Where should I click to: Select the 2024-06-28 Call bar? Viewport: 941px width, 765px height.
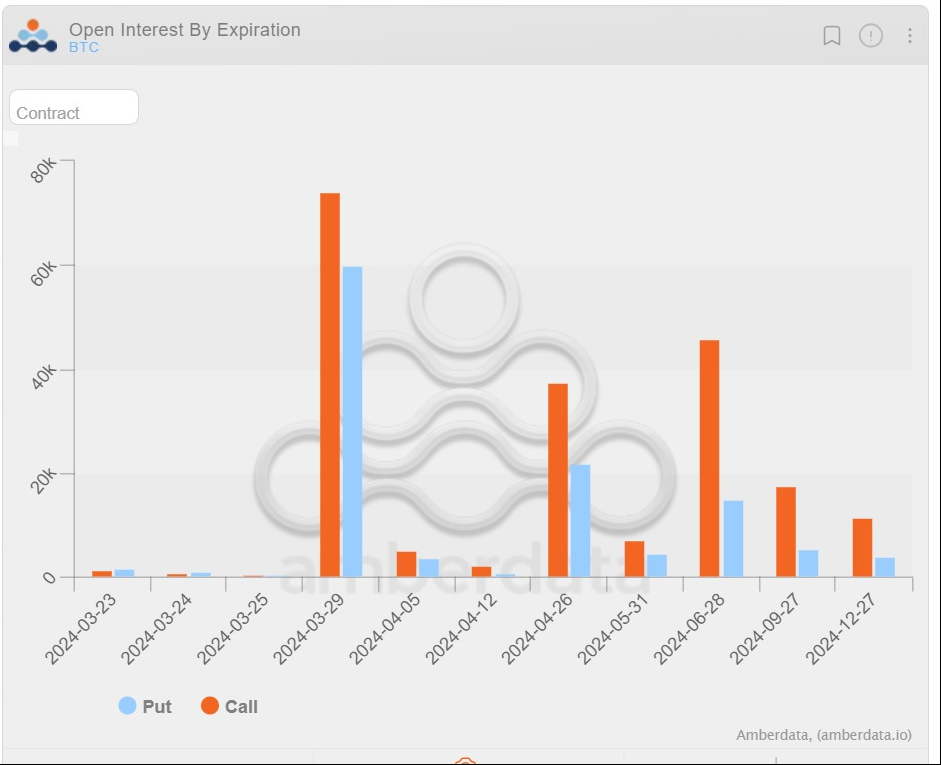[709, 458]
